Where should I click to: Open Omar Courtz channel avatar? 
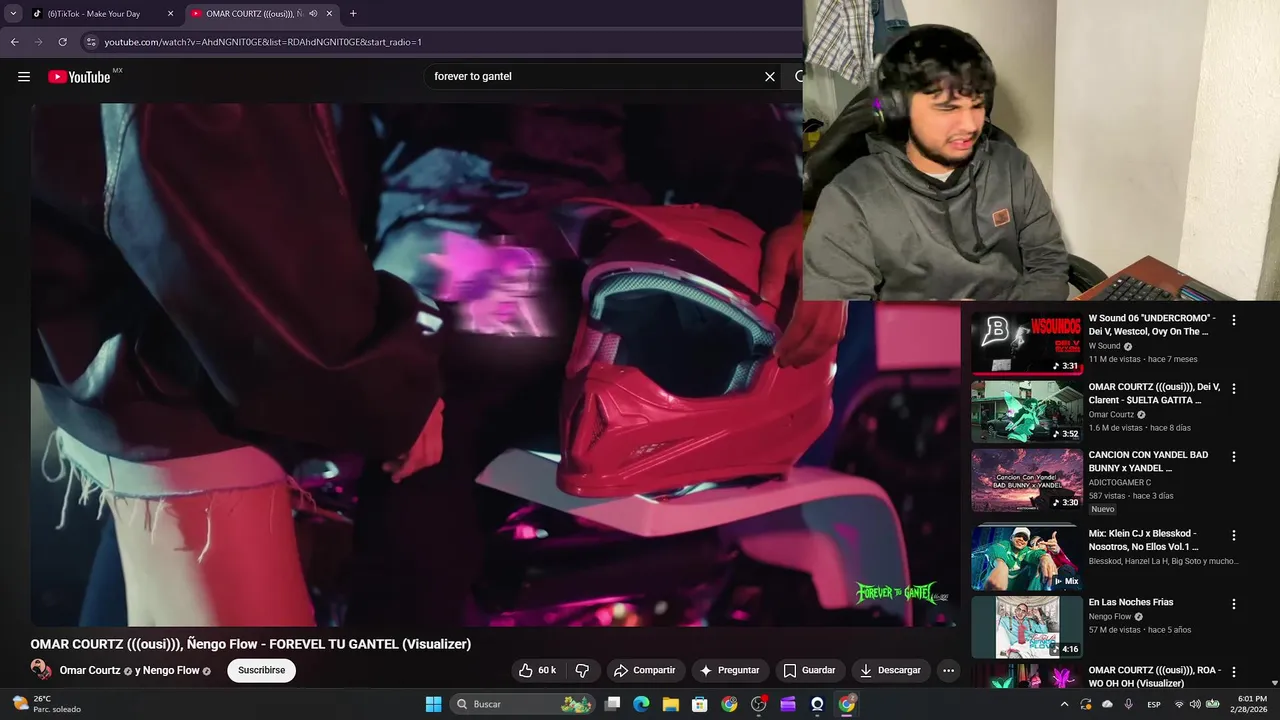tap(41, 670)
